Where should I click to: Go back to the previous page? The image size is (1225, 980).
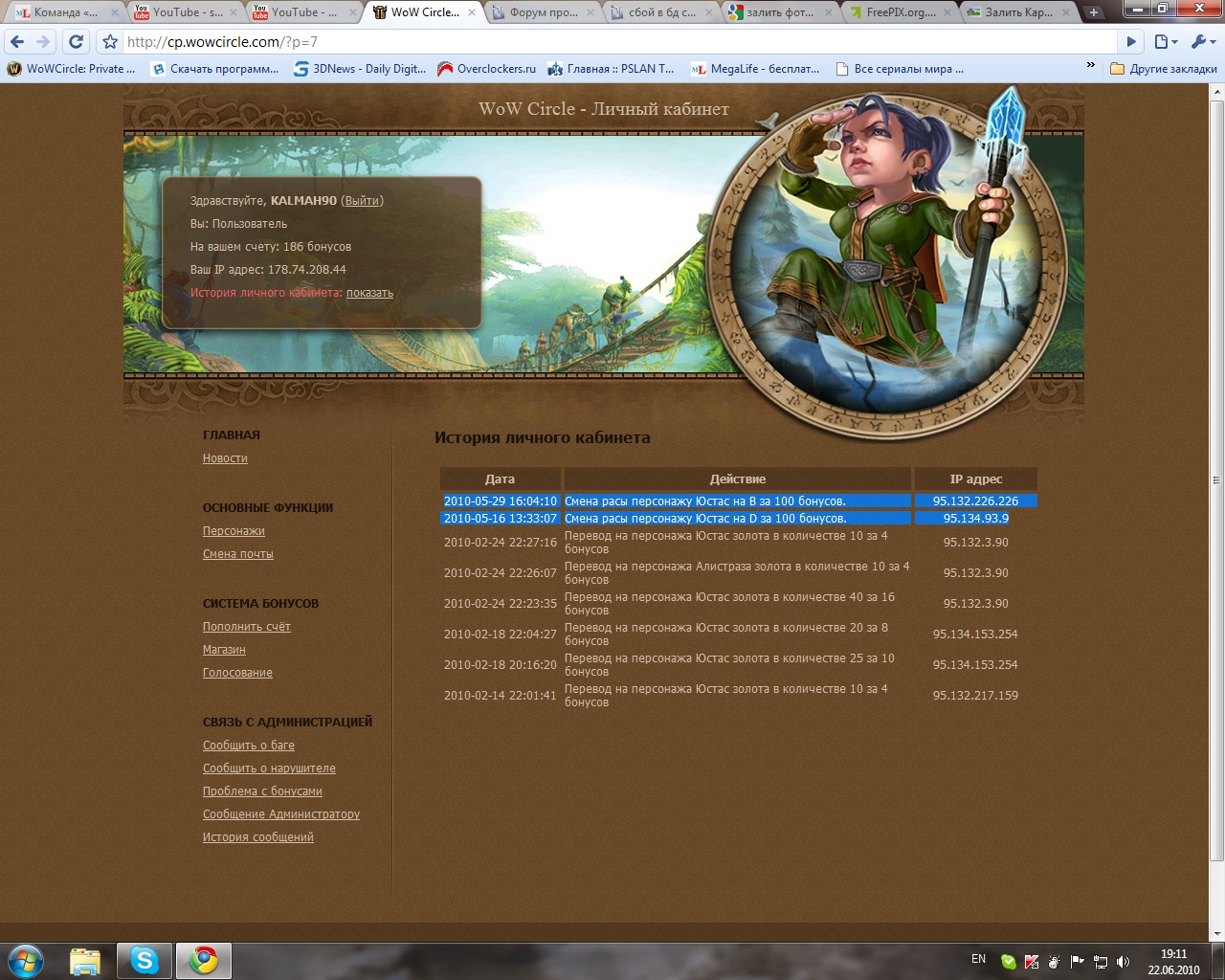click(17, 42)
